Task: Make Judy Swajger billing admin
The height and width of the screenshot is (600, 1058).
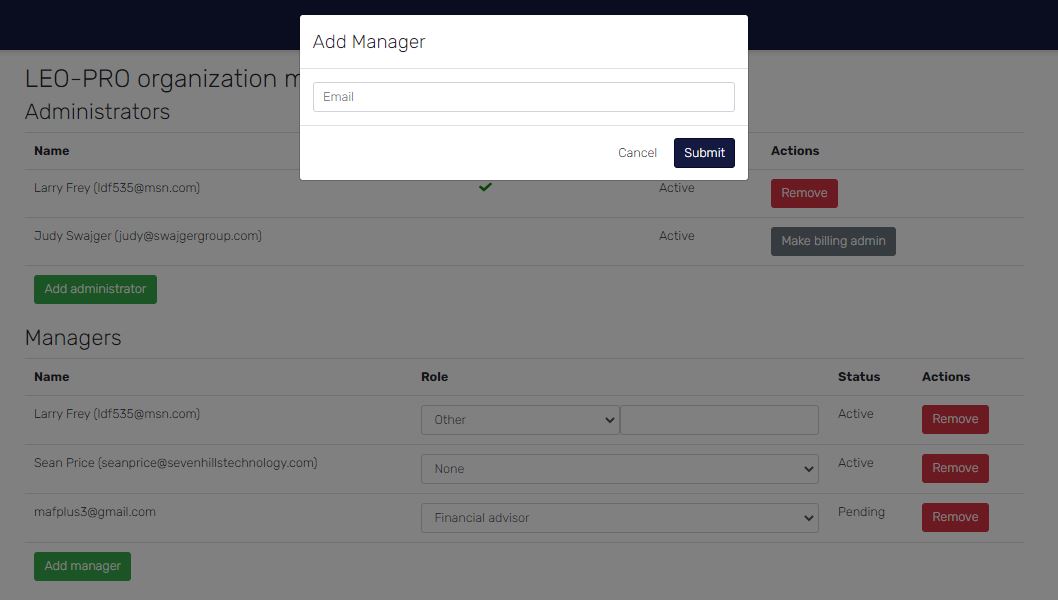Action: pyautogui.click(x=833, y=240)
